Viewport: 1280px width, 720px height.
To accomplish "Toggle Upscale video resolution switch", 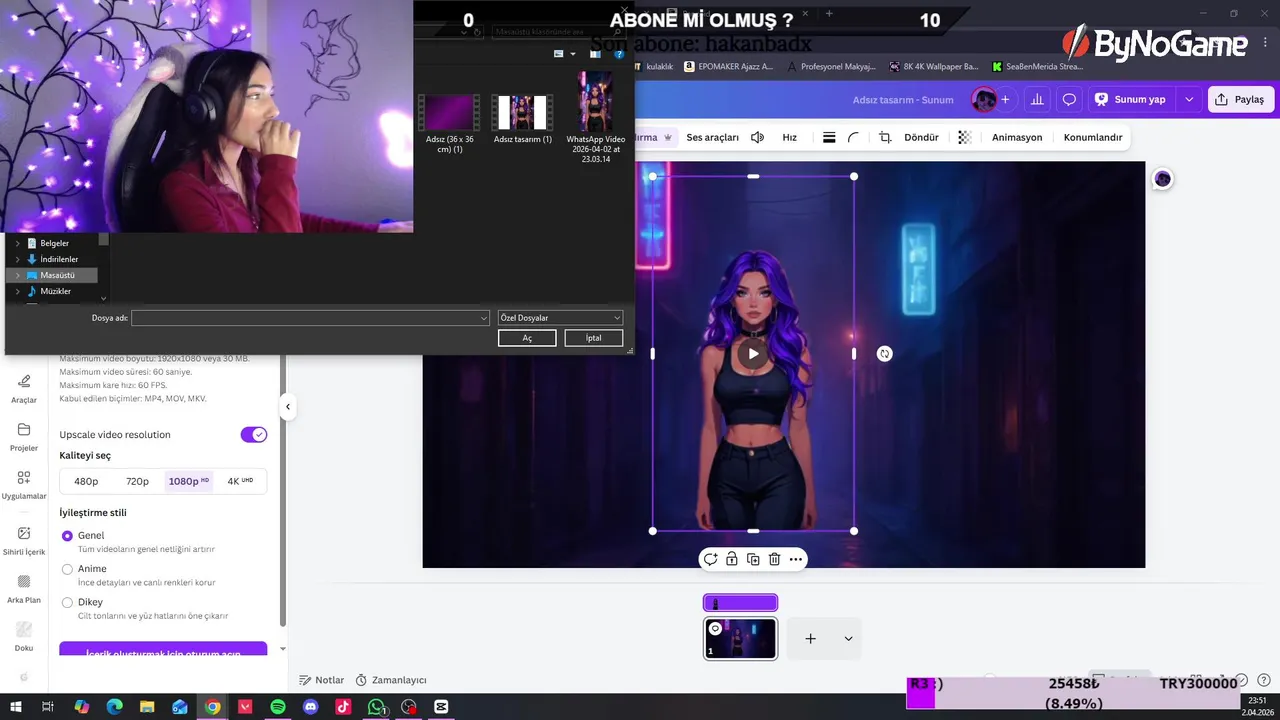I will pyautogui.click(x=254, y=435).
